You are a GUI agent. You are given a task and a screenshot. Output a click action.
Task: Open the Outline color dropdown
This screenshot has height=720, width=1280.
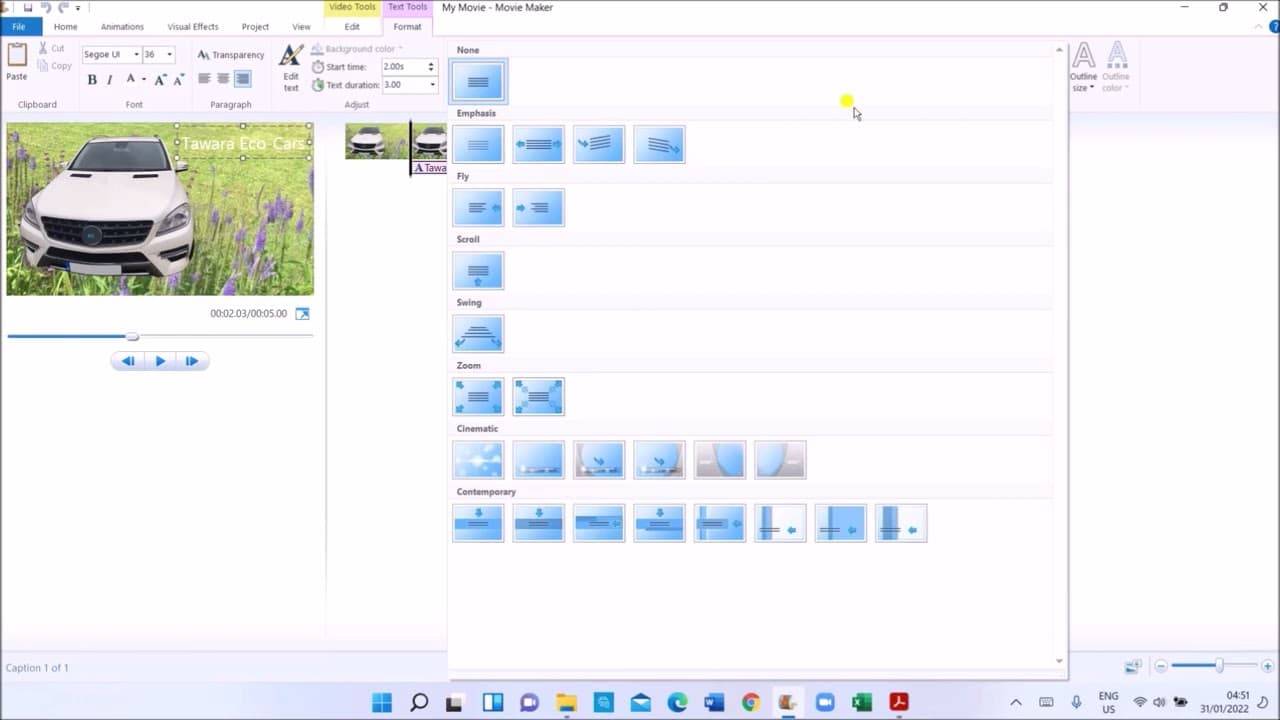tap(1116, 68)
